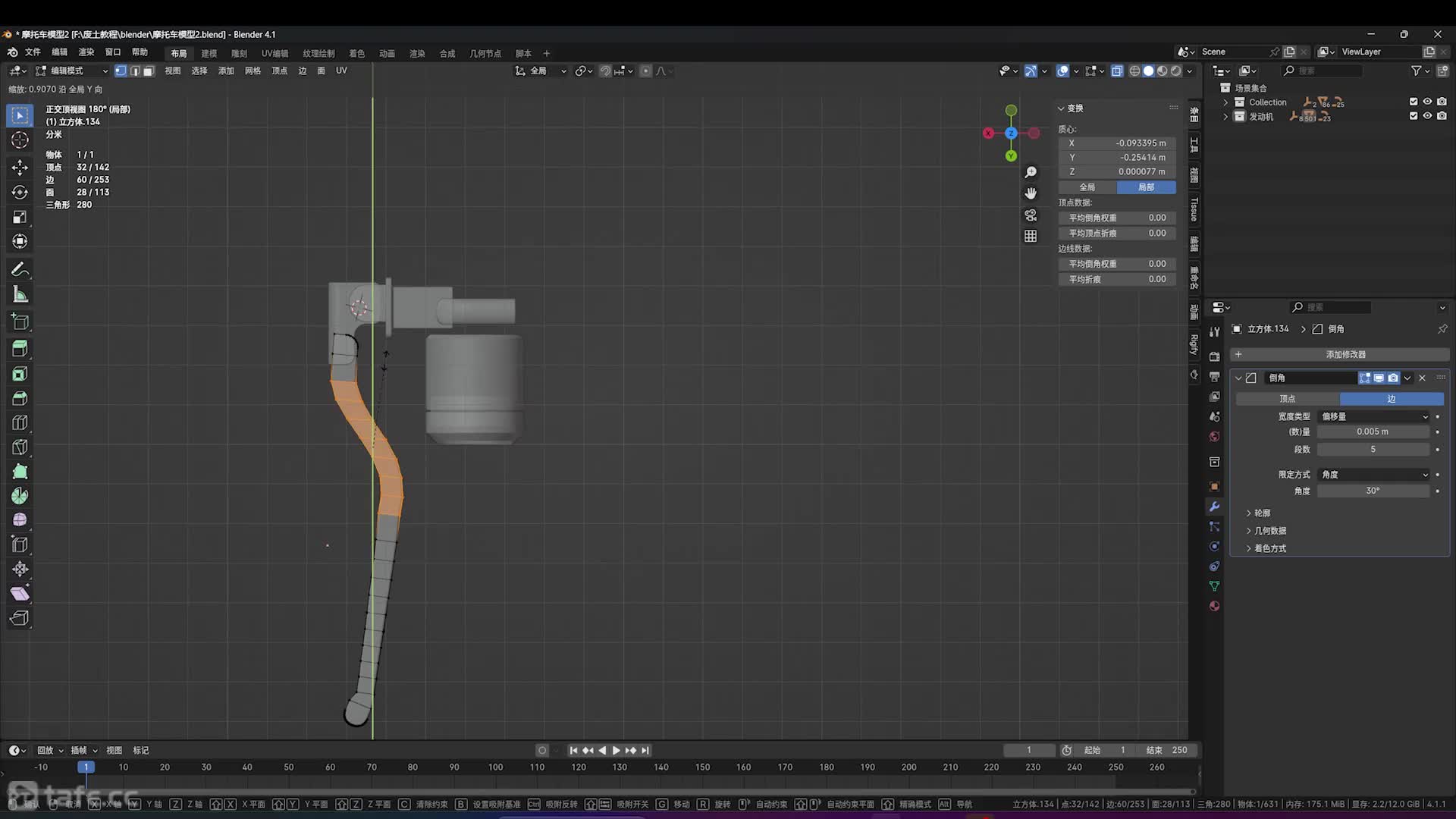Select the Poly Build tool

click(20, 472)
